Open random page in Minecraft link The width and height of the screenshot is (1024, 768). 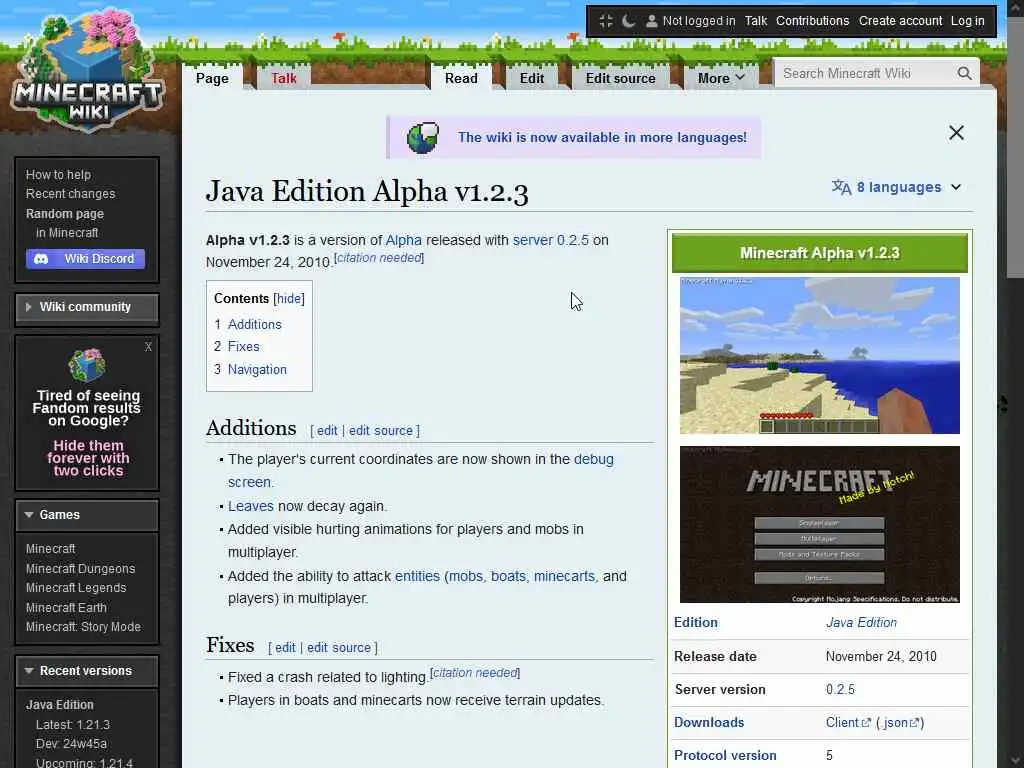(67, 233)
